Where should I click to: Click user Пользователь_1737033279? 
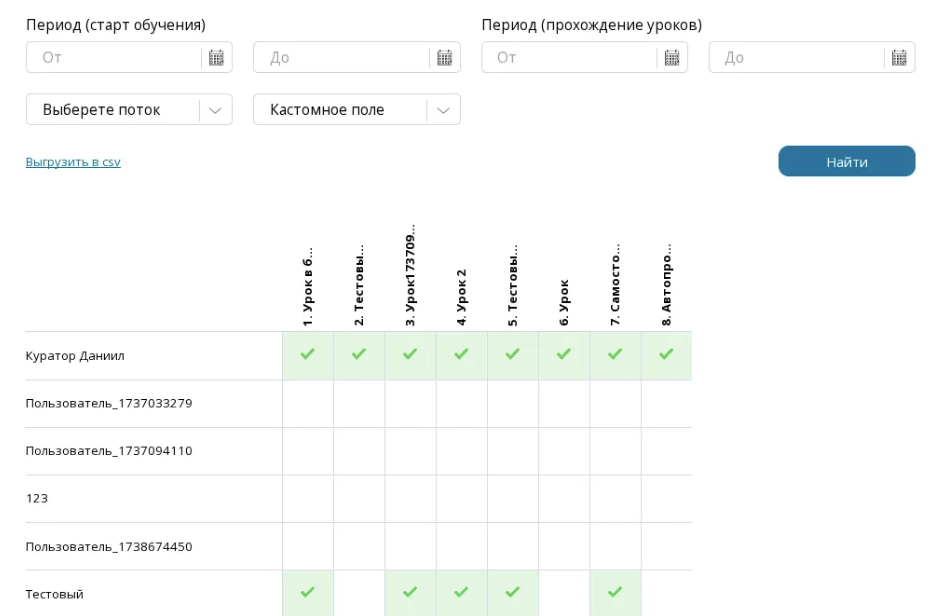[109, 403]
